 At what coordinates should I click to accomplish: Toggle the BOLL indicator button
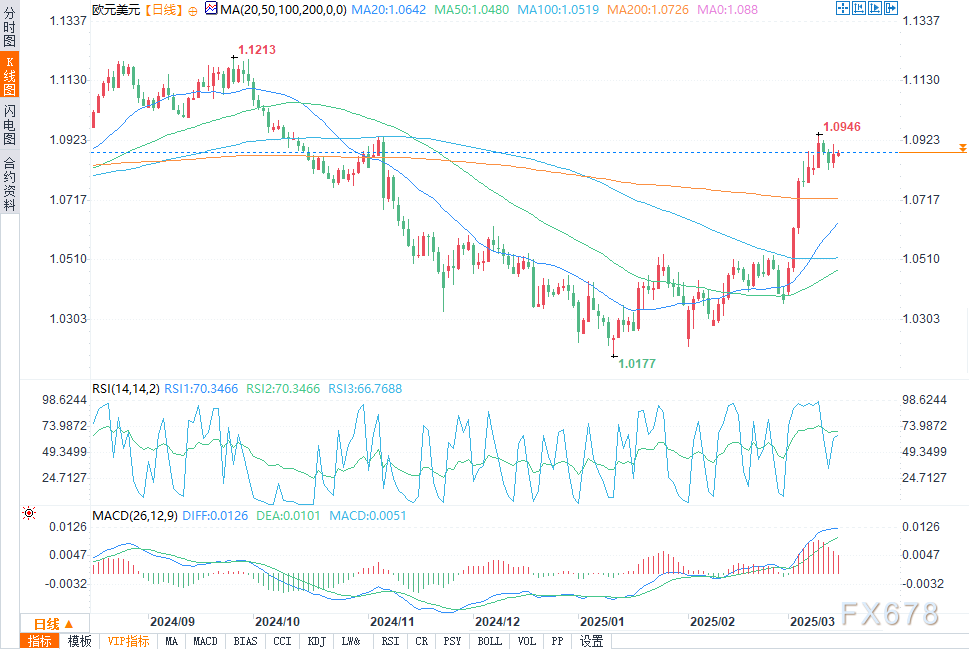489,641
